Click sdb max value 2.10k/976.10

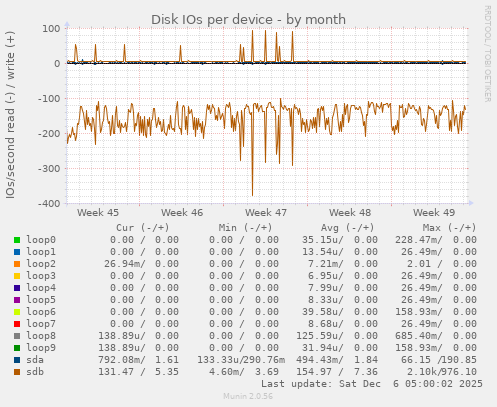pos(442,372)
